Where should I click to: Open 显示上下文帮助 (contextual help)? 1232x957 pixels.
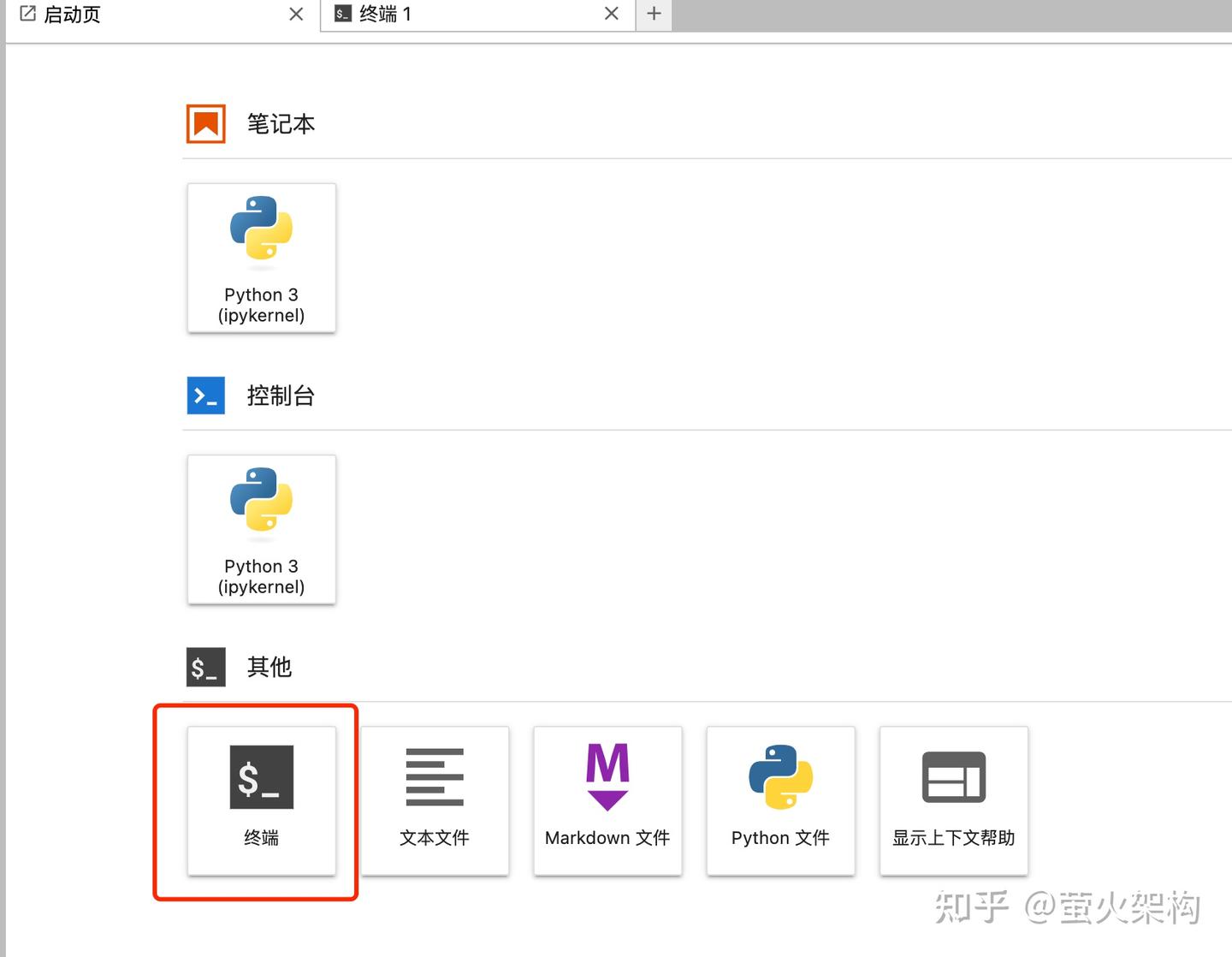tap(952, 800)
